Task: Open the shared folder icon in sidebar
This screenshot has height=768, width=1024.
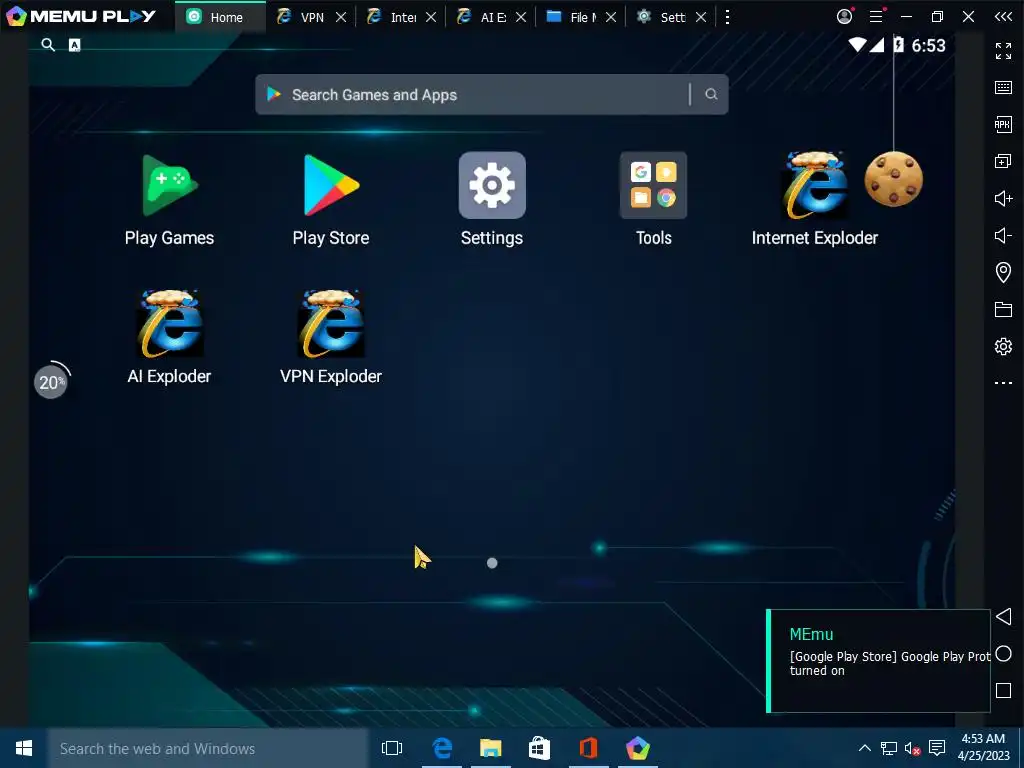Action: pos(1003,309)
